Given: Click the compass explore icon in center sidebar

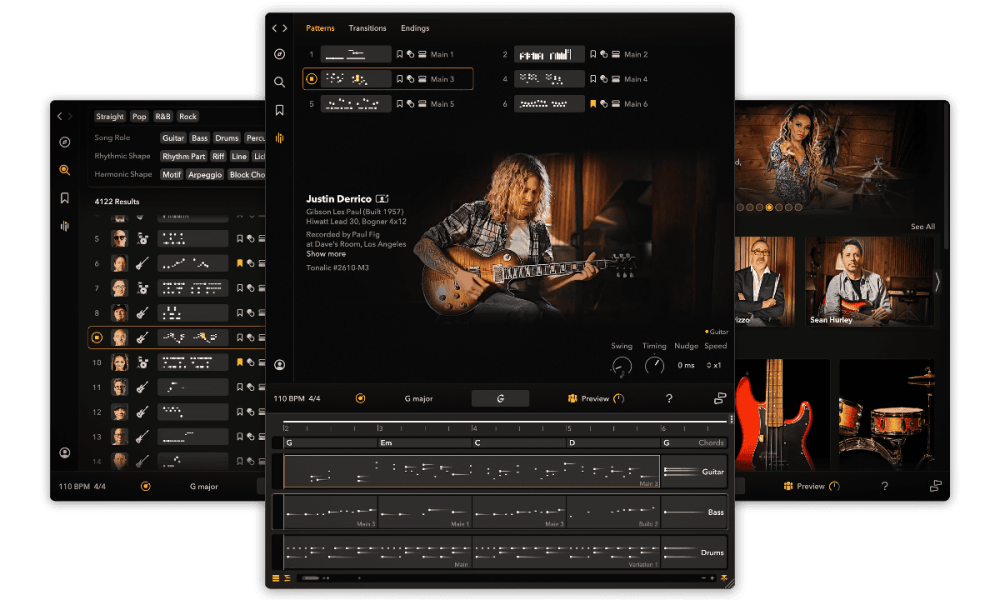Looking at the screenshot, I should click(x=280, y=54).
